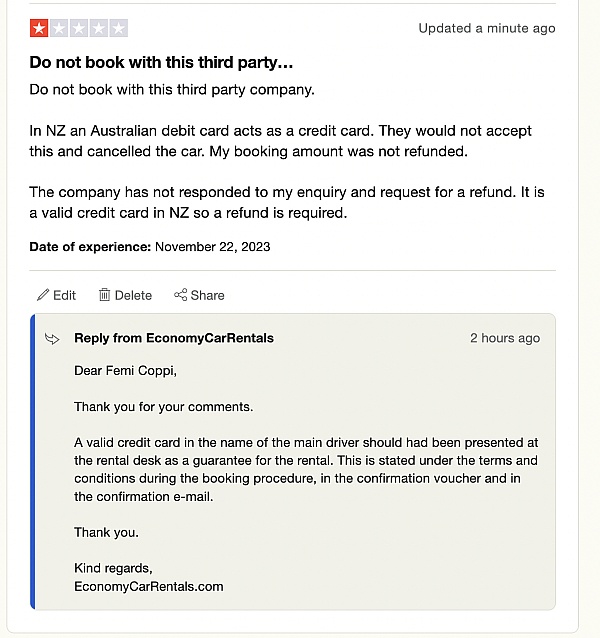Click the reply arrow icon

pyautogui.click(x=53, y=339)
